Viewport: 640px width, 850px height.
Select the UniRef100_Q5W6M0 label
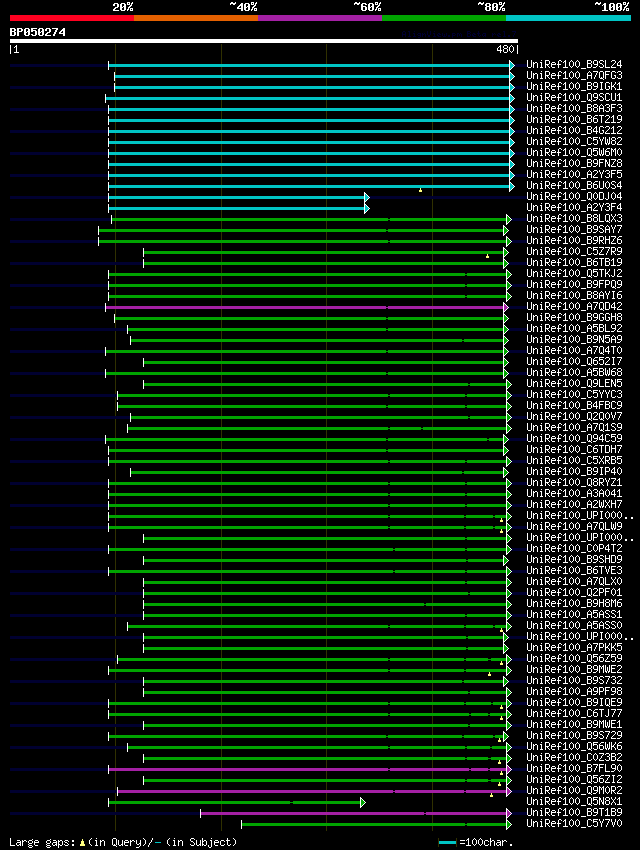(574, 152)
